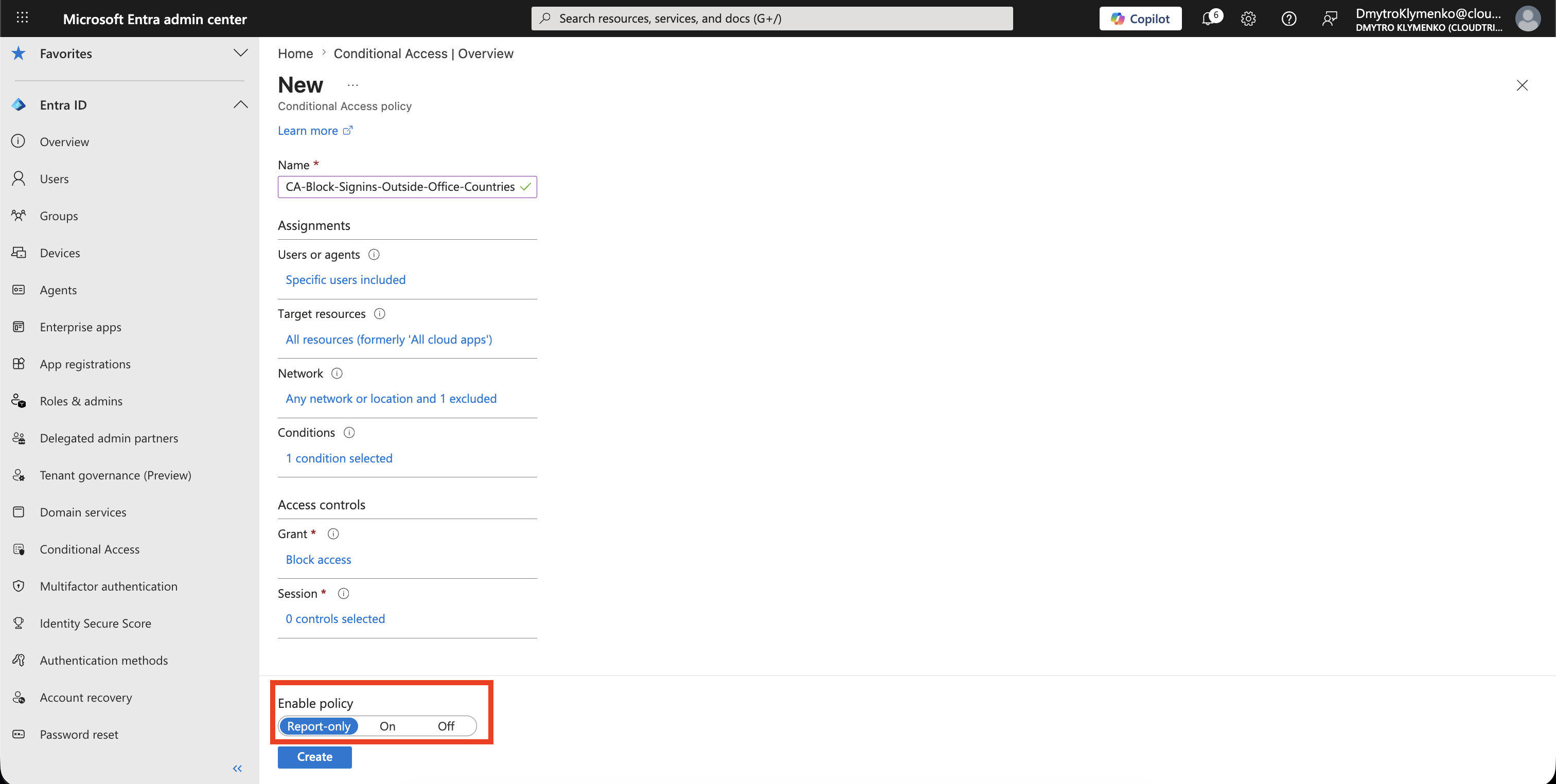The width and height of the screenshot is (1556, 784).
Task: Click the Favorites star icon
Action: click(19, 53)
